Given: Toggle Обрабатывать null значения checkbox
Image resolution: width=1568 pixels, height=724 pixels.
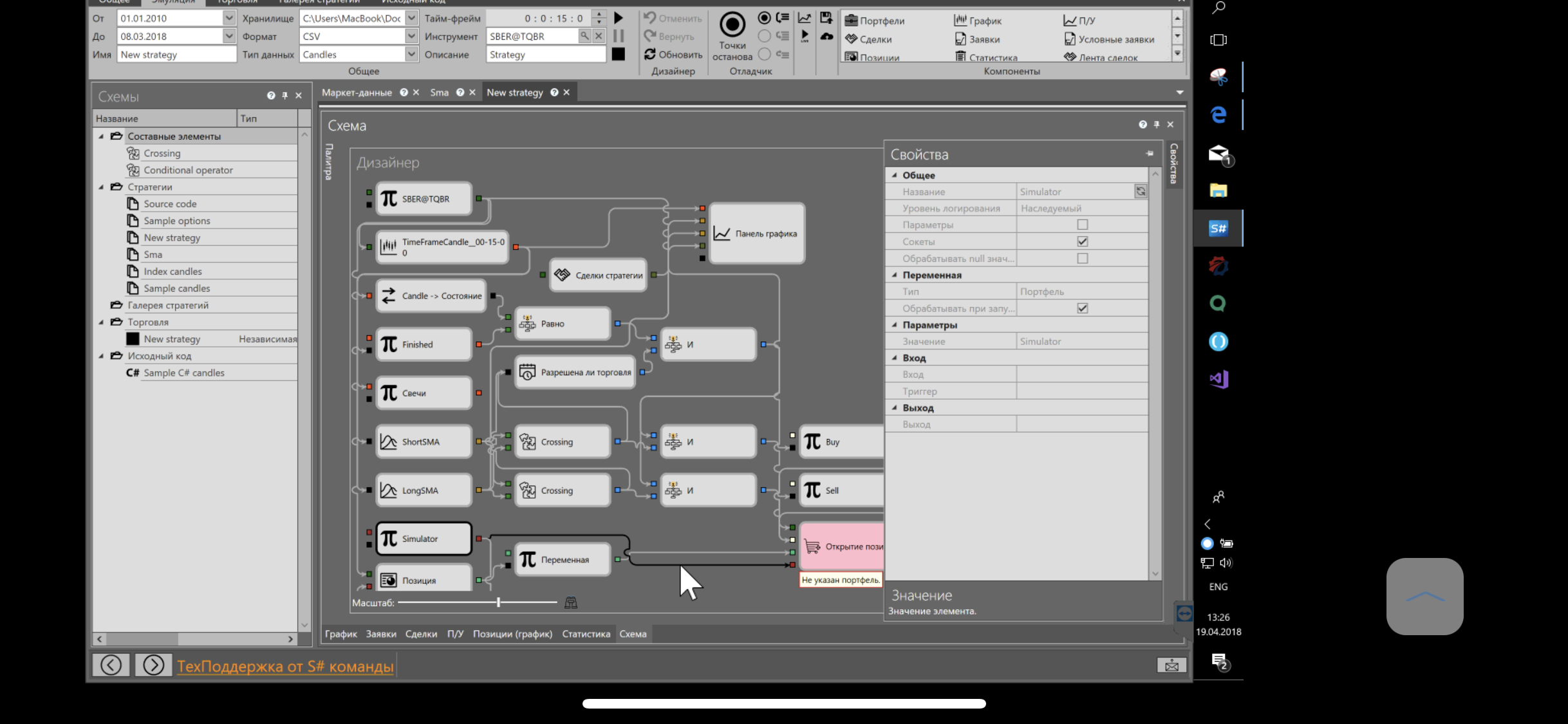Looking at the screenshot, I should pyautogui.click(x=1083, y=258).
